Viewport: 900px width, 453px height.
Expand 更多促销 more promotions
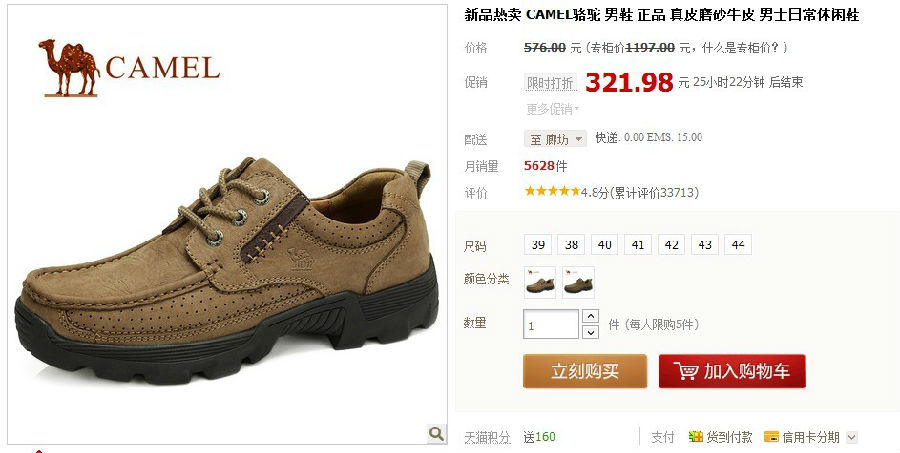[553, 109]
